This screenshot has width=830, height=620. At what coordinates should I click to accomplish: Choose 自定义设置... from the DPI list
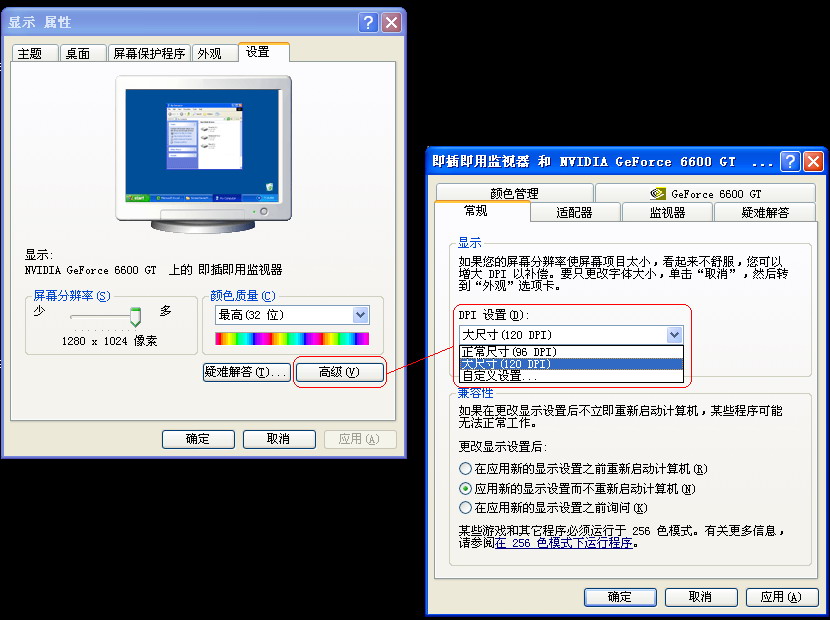pyautogui.click(x=572, y=376)
